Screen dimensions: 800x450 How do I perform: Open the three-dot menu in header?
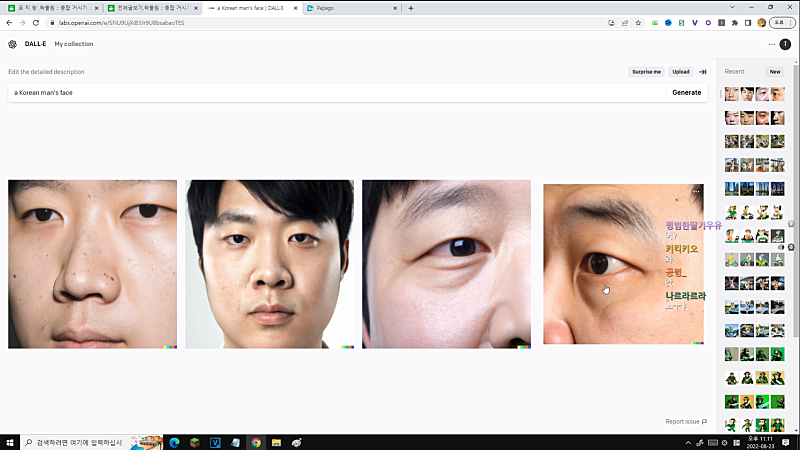(x=771, y=44)
